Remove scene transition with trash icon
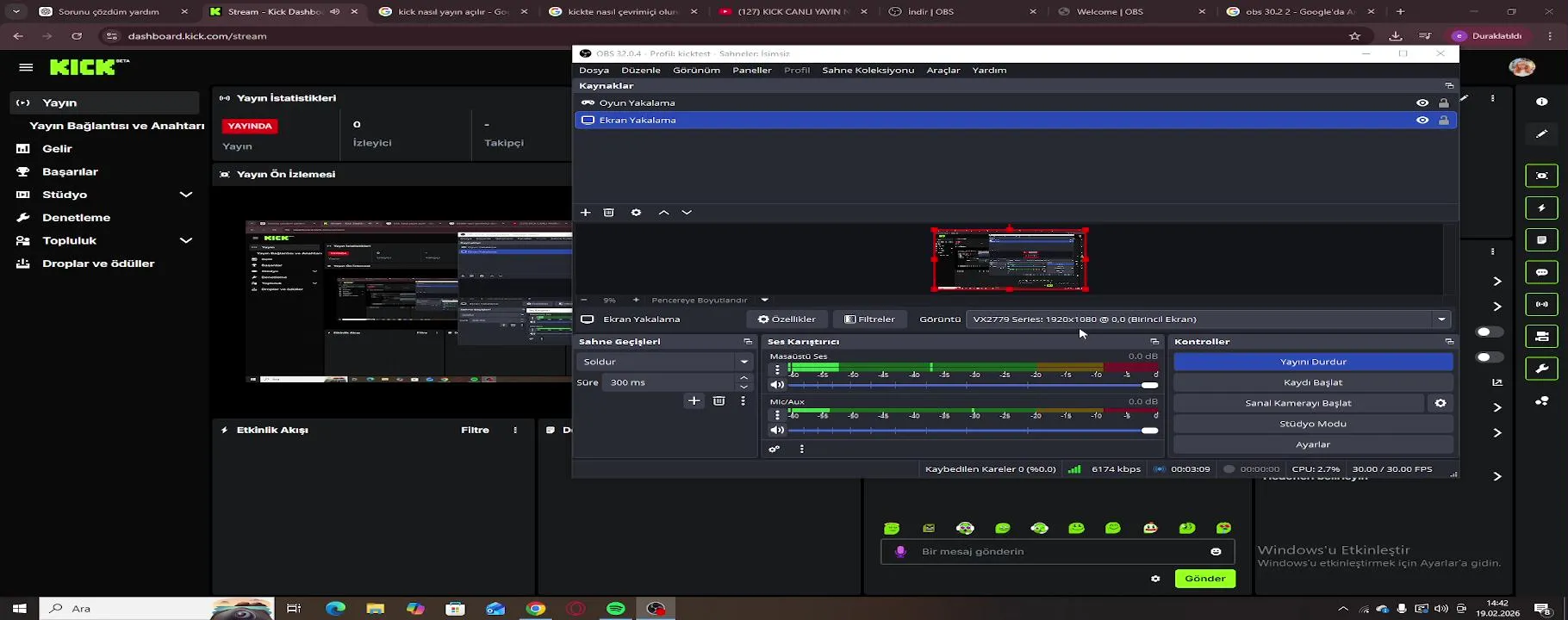 [719, 401]
